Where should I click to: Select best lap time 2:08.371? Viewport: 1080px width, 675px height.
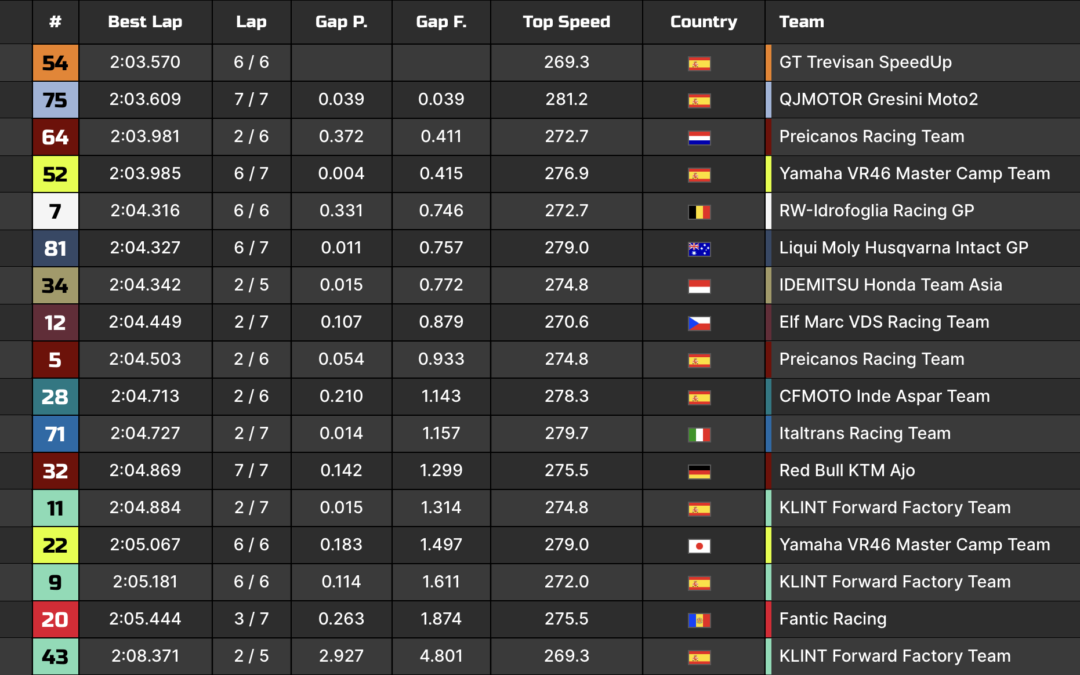click(145, 656)
